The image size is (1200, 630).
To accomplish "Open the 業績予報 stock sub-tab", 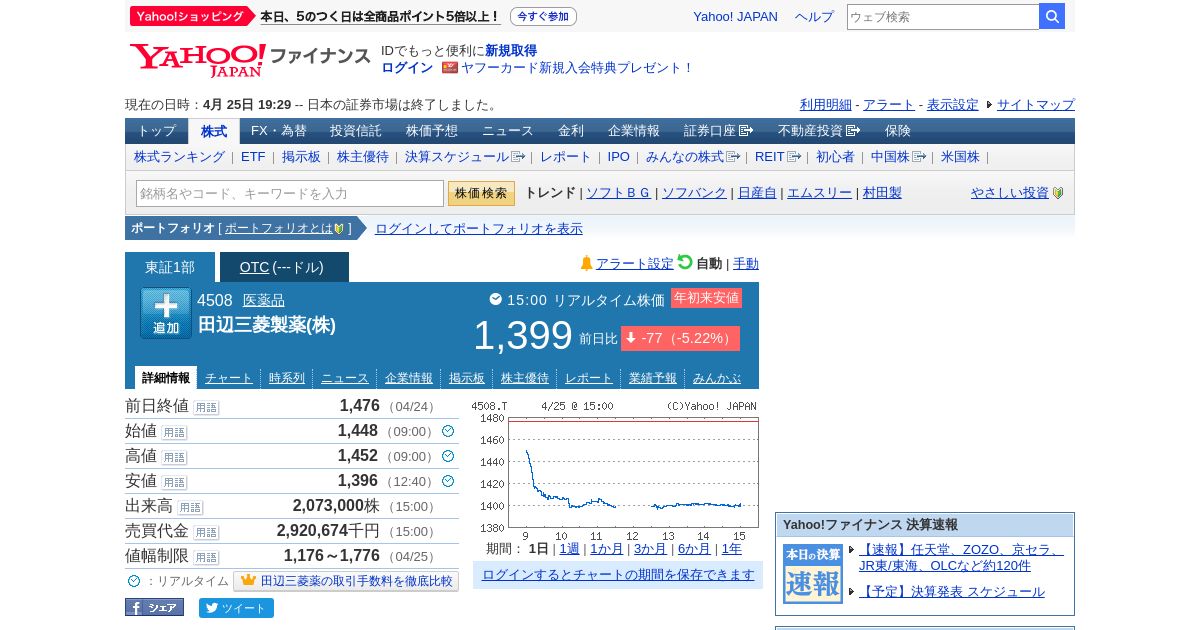I will (x=653, y=378).
